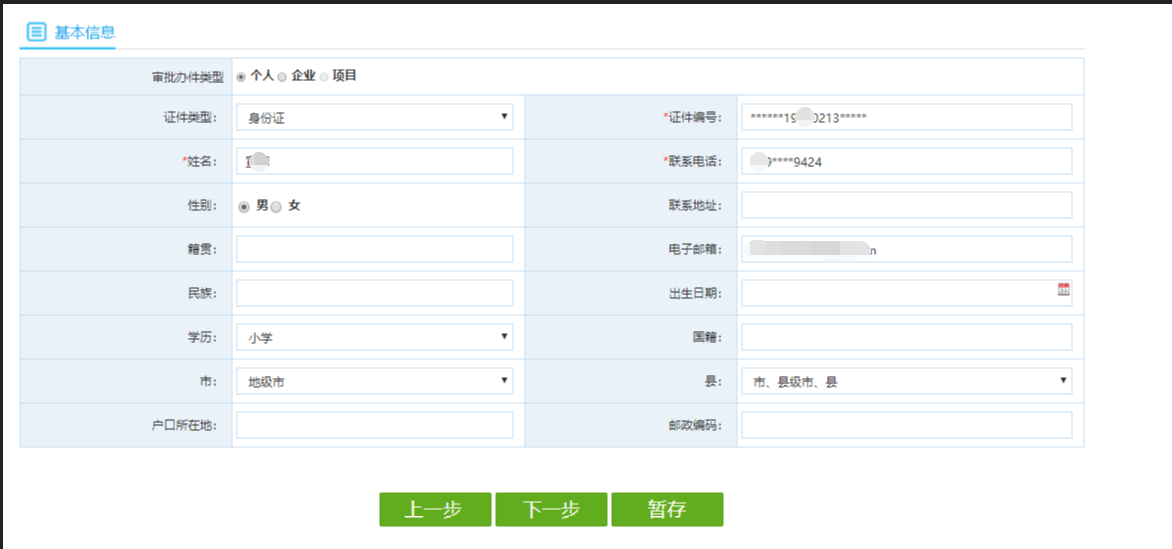Focus the 联系地址 input field
The height and width of the screenshot is (549, 1172).
click(906, 205)
